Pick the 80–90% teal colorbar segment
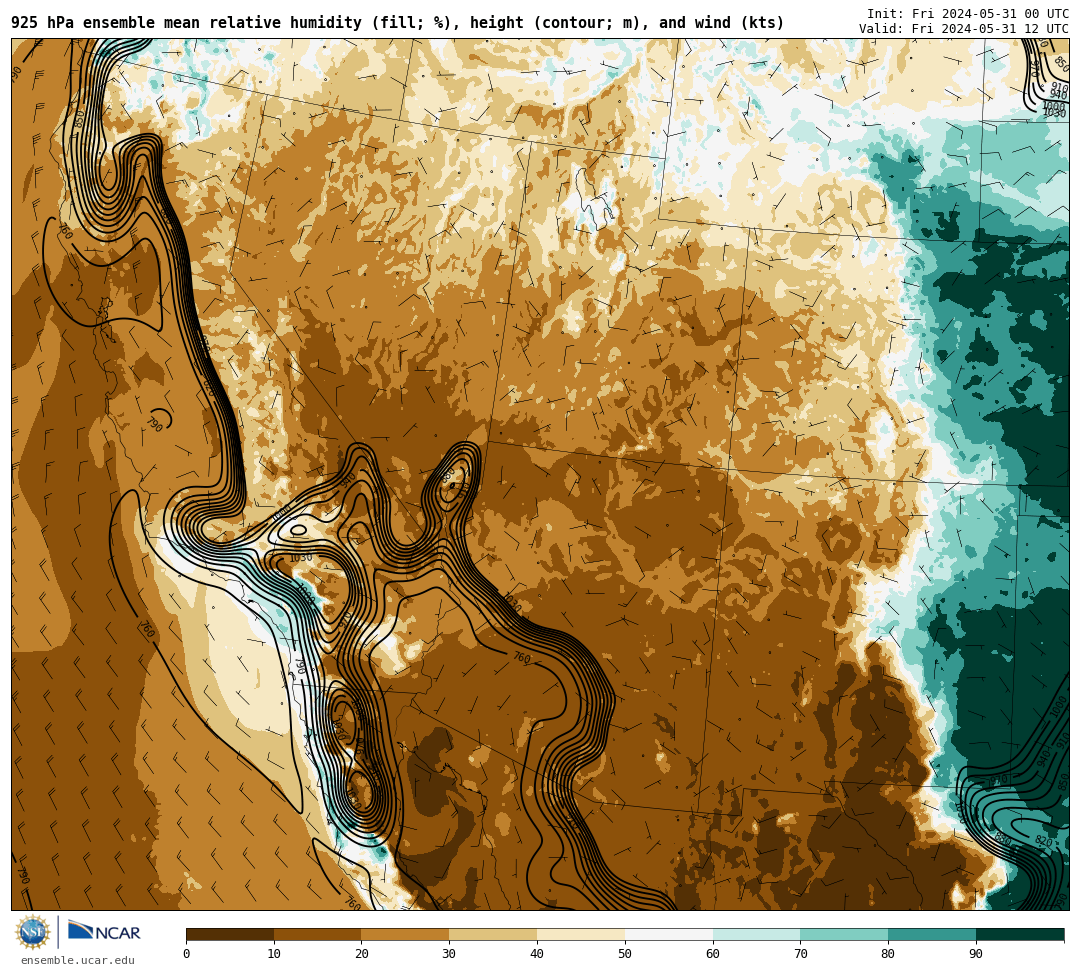Image resolution: width=1080 pixels, height=973 pixels. point(932,934)
